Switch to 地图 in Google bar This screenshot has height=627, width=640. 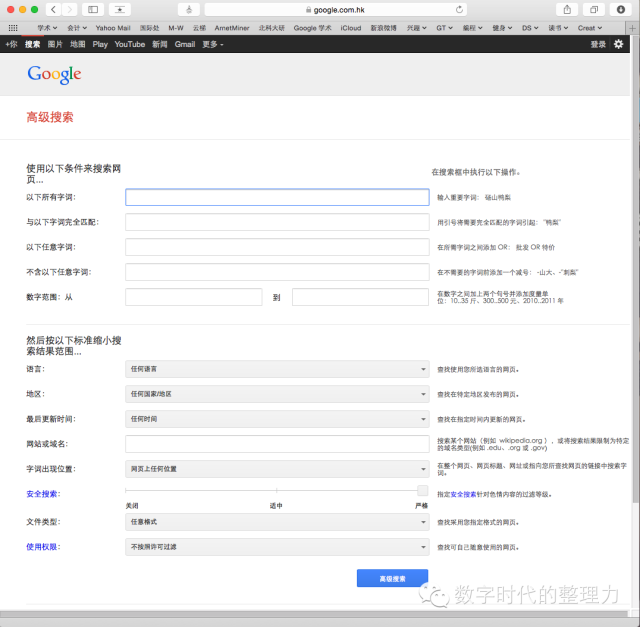point(78,44)
